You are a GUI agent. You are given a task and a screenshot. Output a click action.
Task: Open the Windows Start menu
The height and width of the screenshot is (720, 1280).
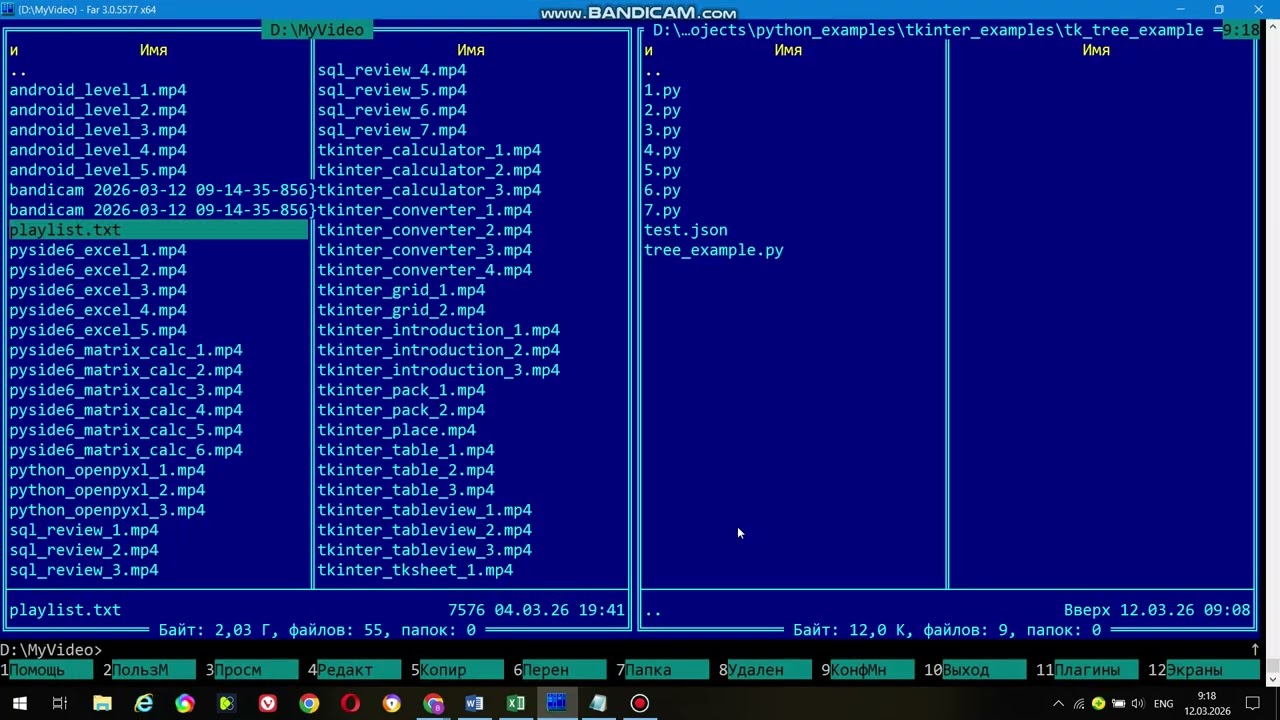pyautogui.click(x=19, y=704)
